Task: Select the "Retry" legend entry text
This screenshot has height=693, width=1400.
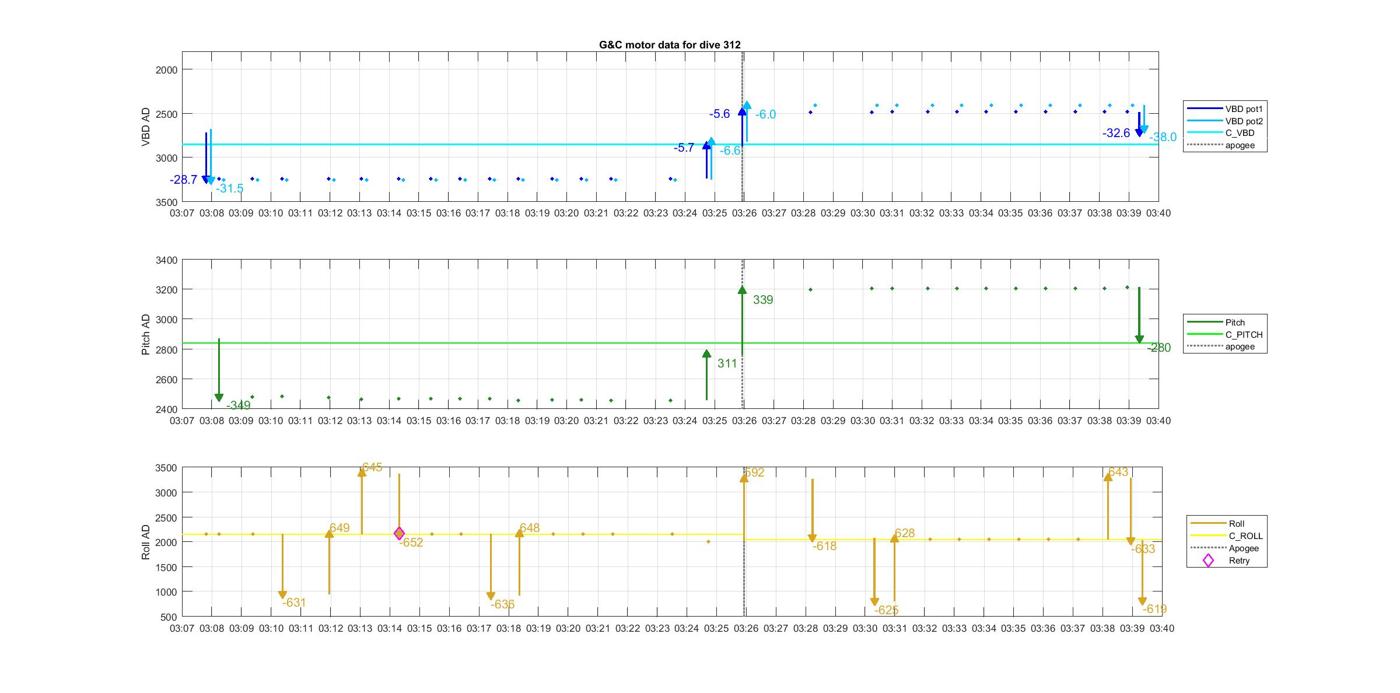Action: tap(1239, 560)
